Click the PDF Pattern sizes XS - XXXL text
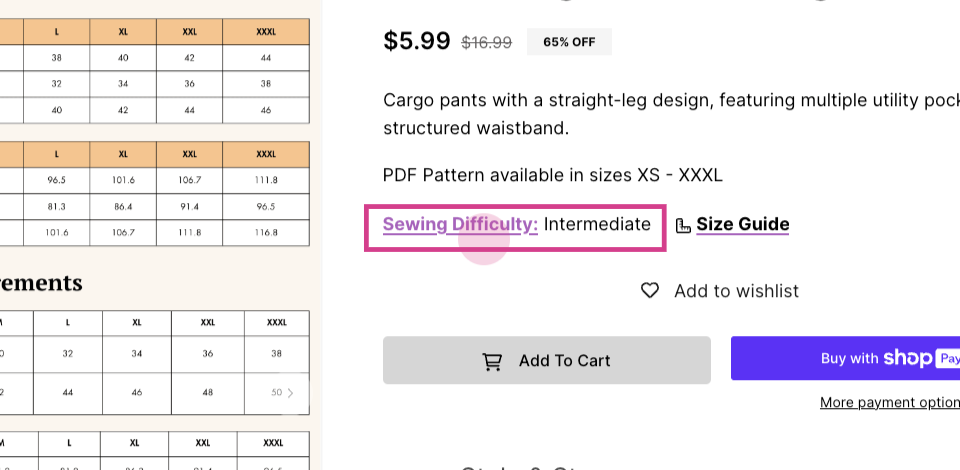The width and height of the screenshot is (960, 470). click(553, 175)
